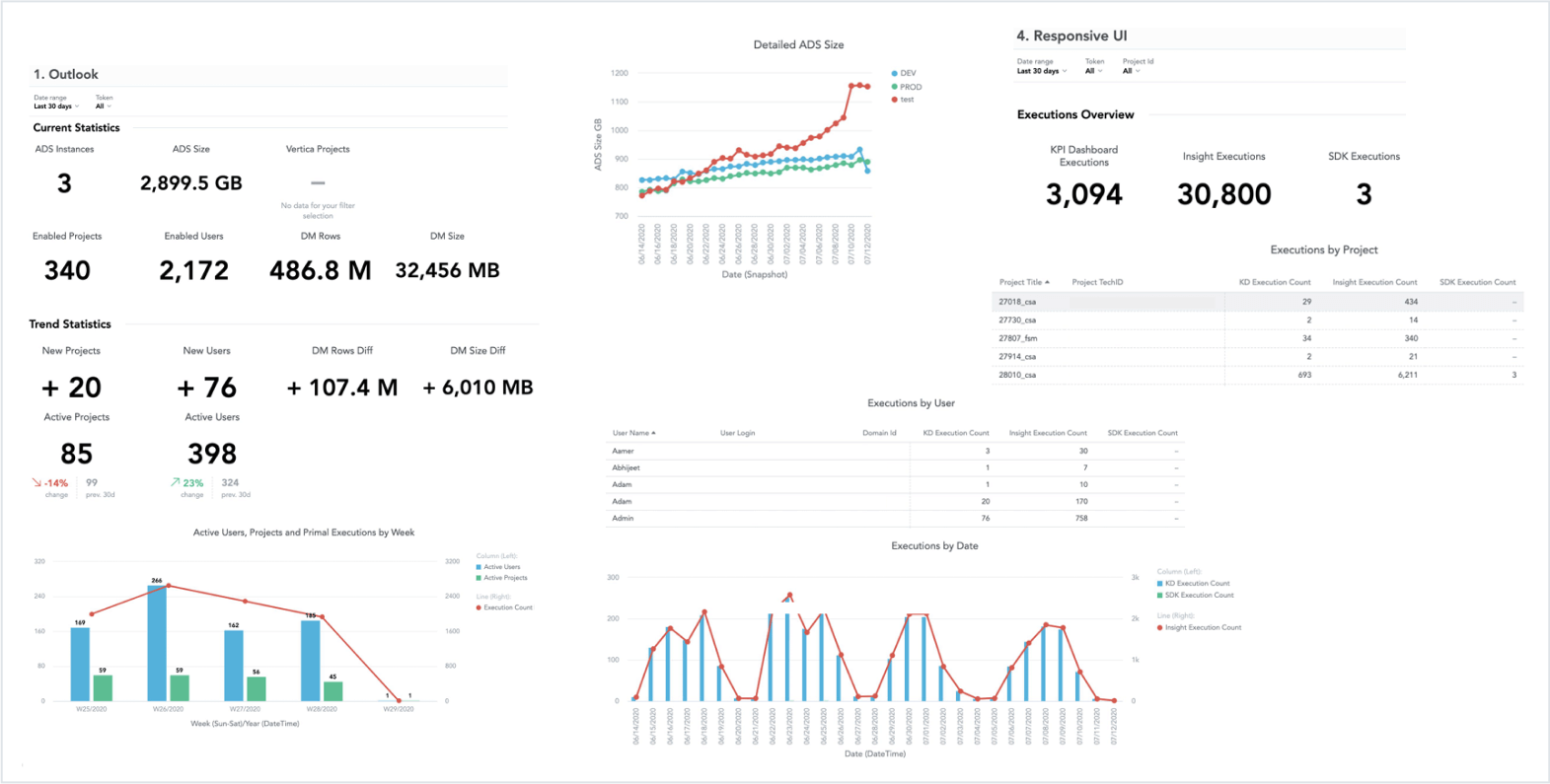
Task: Click the Insight count 758 in Admin row
Action: click(1081, 518)
